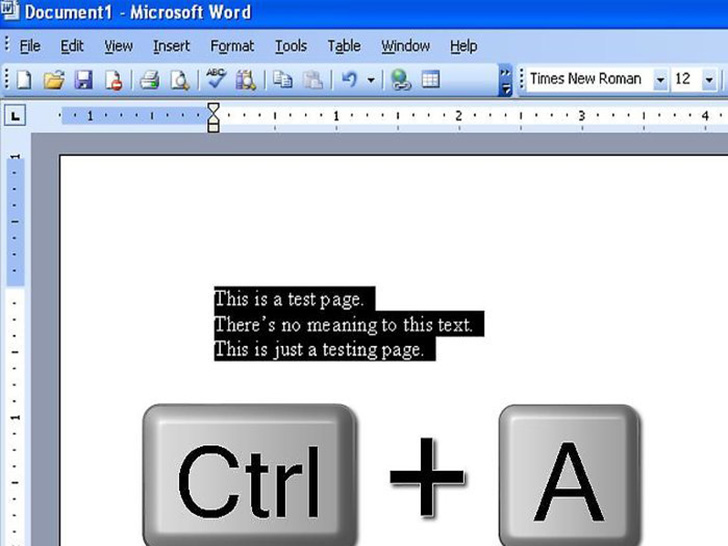
Task: Save the document with floppy icon
Action: (84, 80)
